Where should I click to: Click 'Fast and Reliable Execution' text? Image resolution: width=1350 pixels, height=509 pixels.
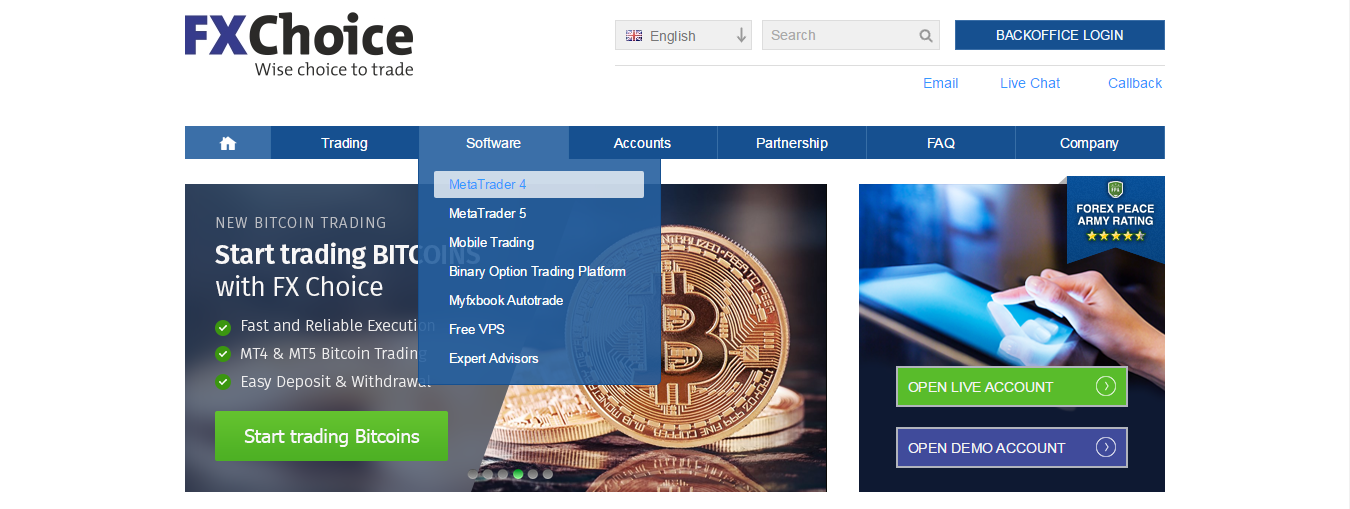click(338, 326)
